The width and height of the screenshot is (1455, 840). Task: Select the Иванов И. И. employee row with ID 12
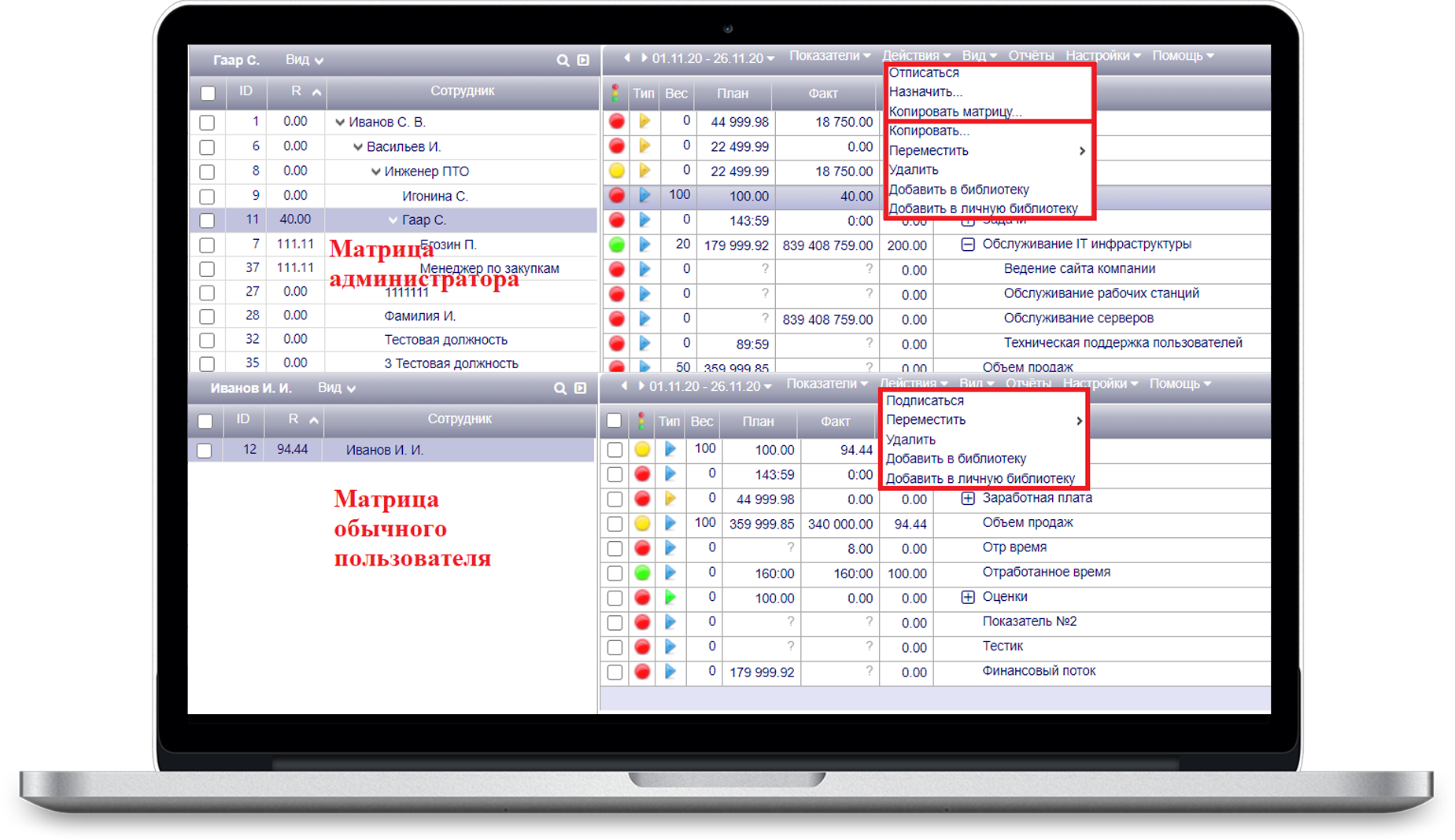385,450
